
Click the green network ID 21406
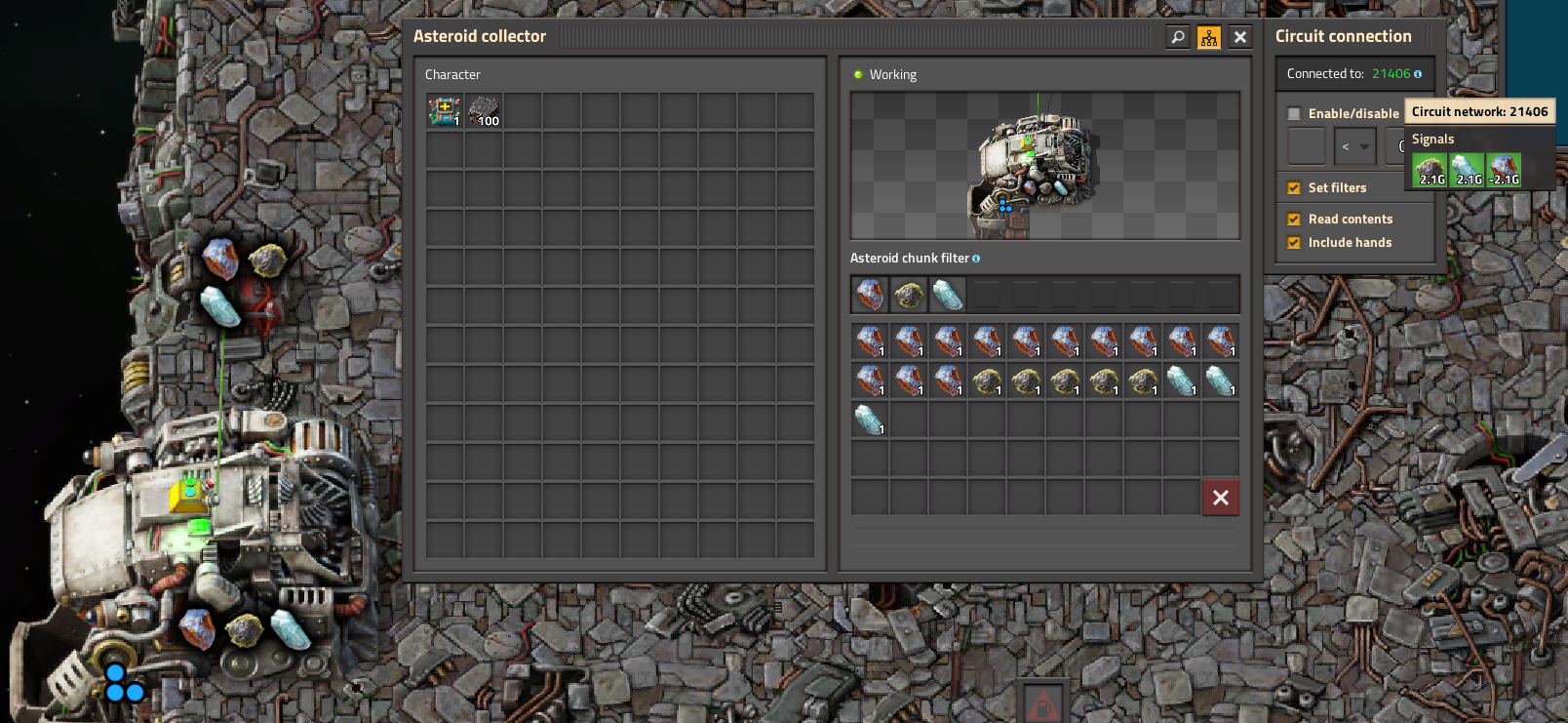1391,74
